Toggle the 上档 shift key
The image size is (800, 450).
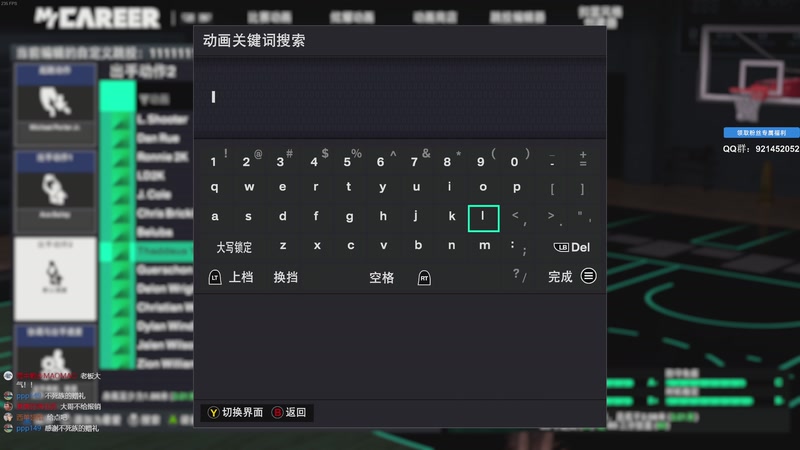241,277
